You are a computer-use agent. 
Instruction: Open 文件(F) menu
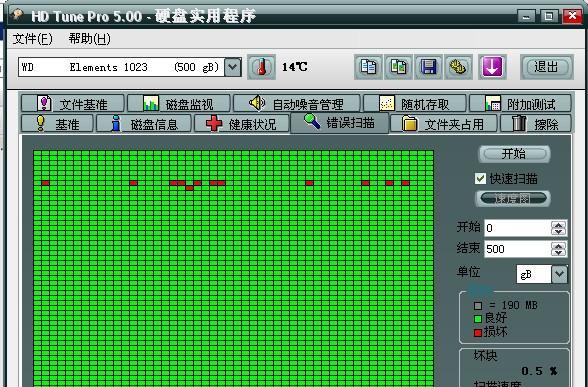[33, 39]
